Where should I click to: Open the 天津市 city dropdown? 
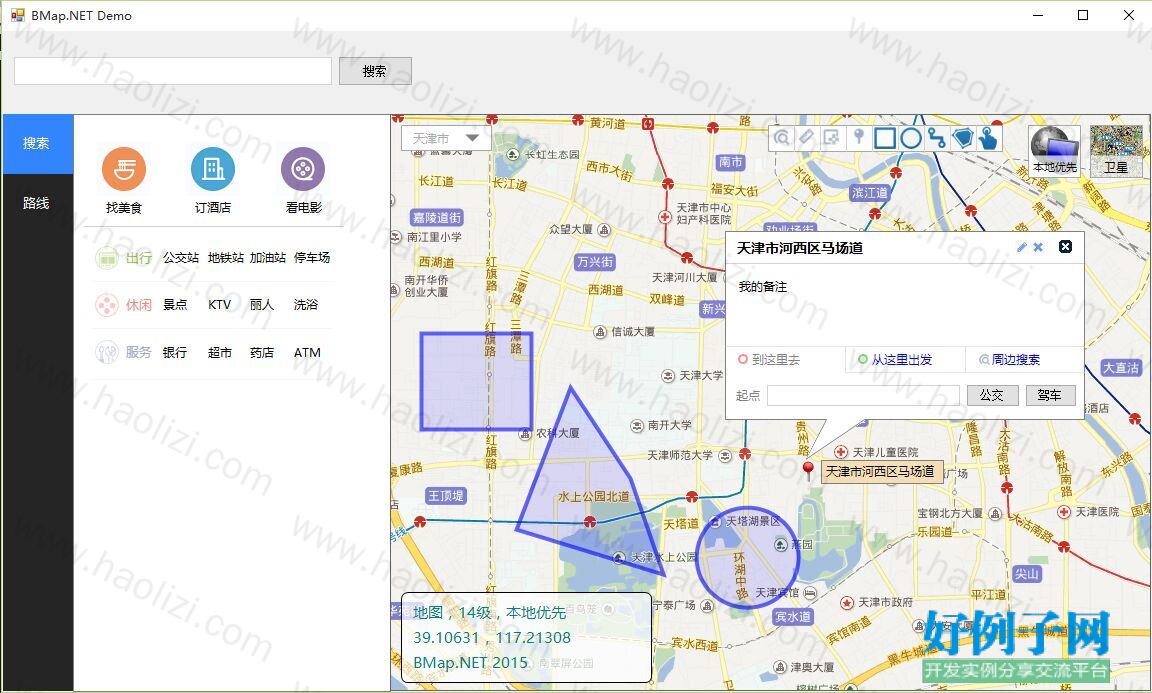pos(446,138)
